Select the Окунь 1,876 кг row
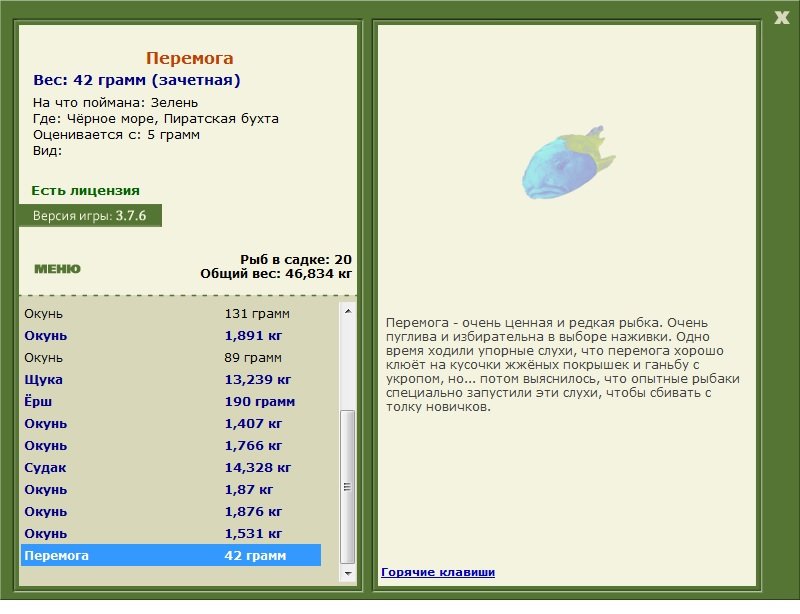This screenshot has width=800, height=614. pos(171,511)
